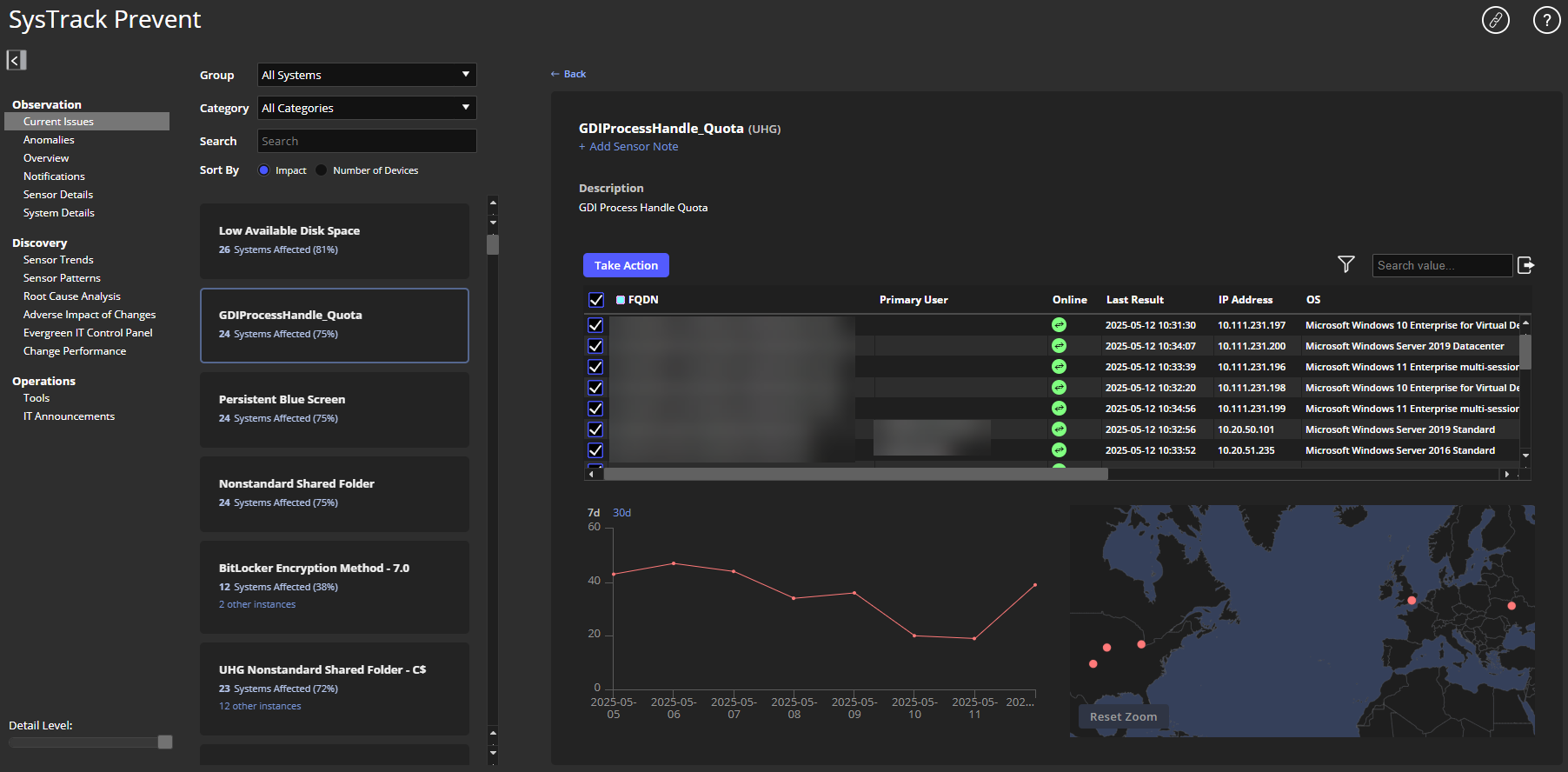Click the table horizontal scrollbar thumb

856,474
